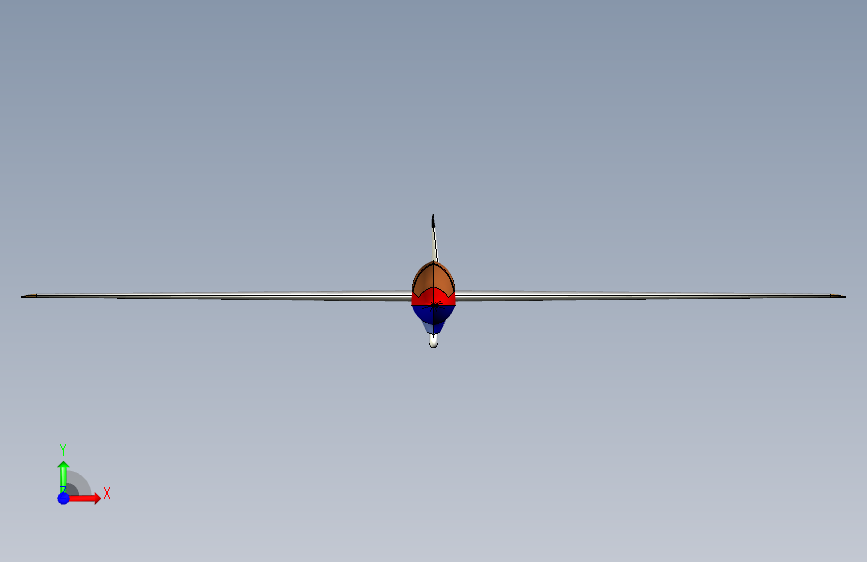Select the white landing wheel under fuselage
867x562 pixels.
(x=434, y=341)
